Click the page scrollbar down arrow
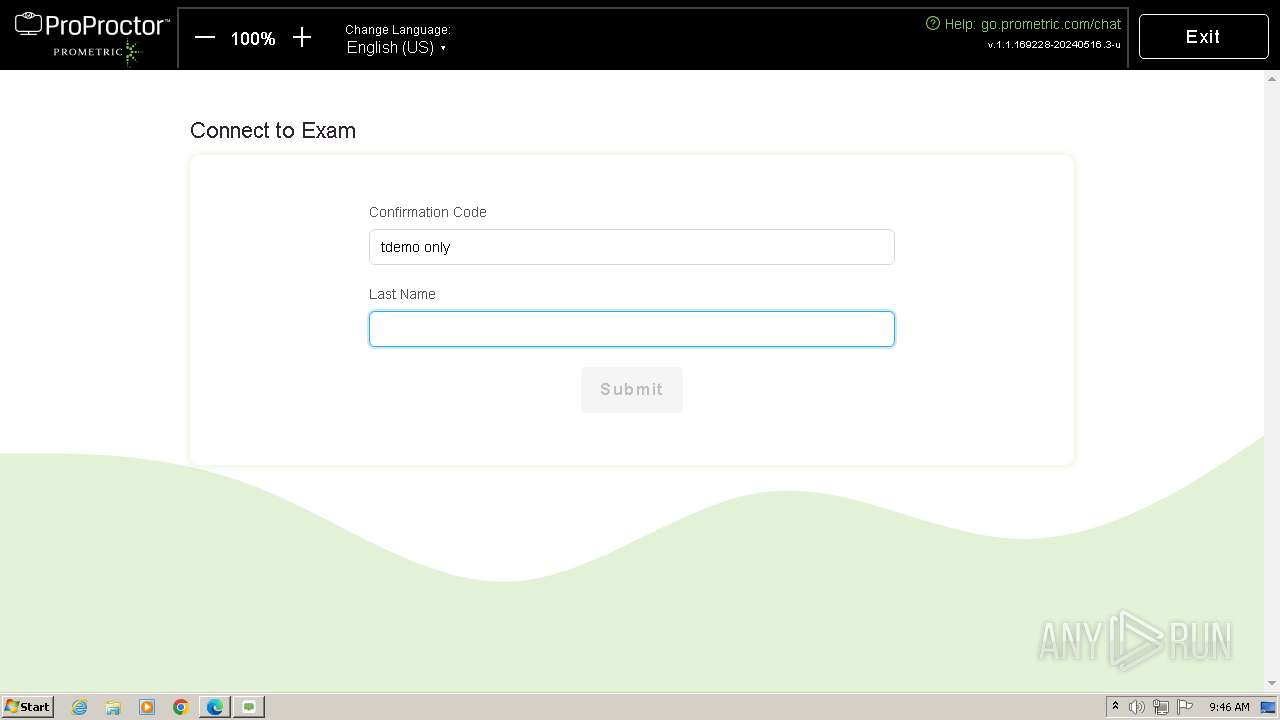1280x720 pixels. pyautogui.click(x=1272, y=684)
